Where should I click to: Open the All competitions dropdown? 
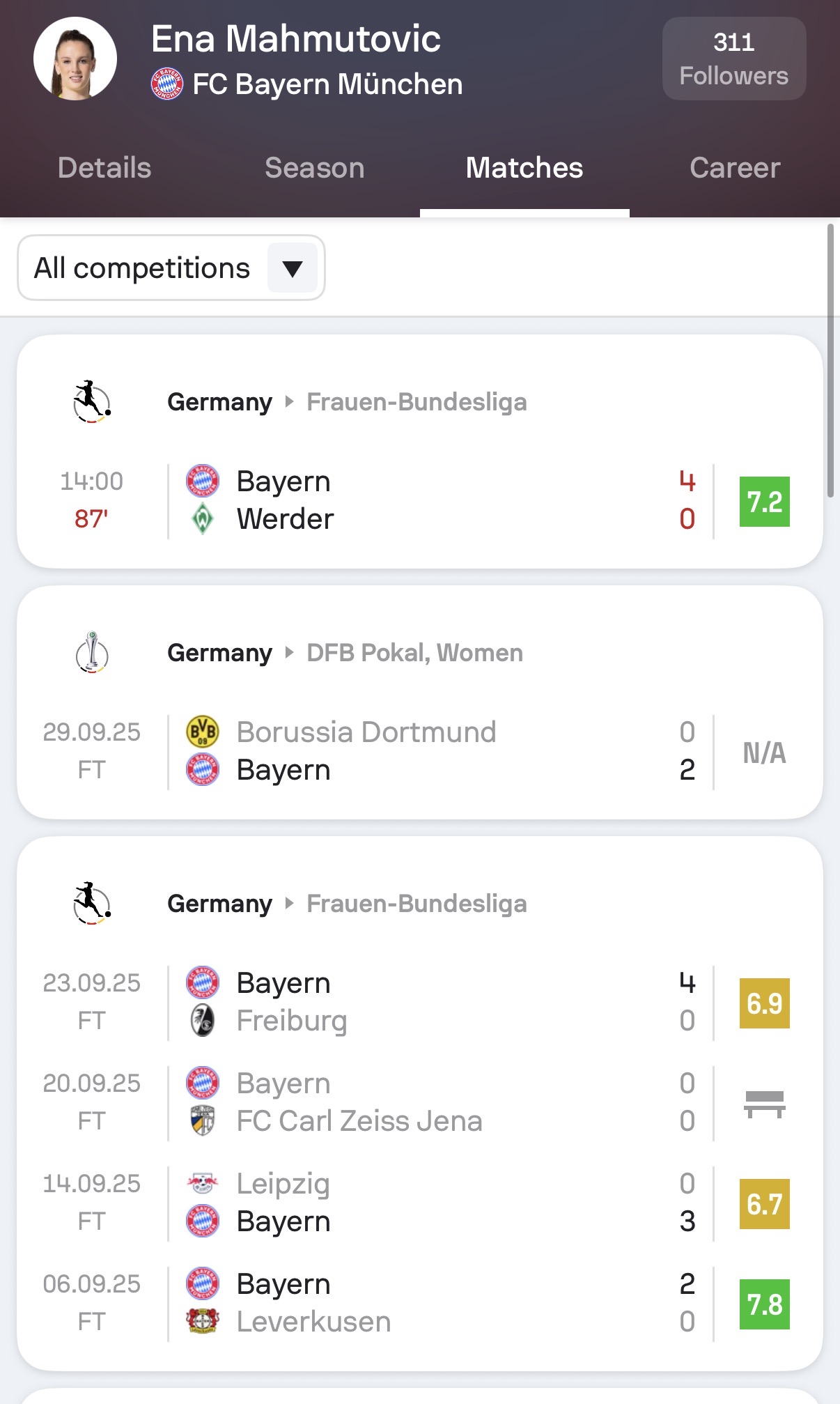(171, 268)
